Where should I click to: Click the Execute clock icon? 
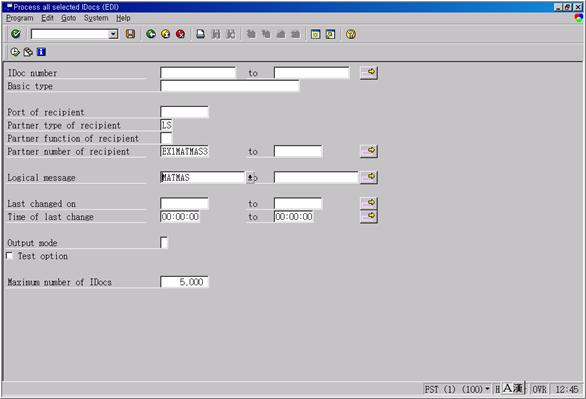tap(15, 52)
